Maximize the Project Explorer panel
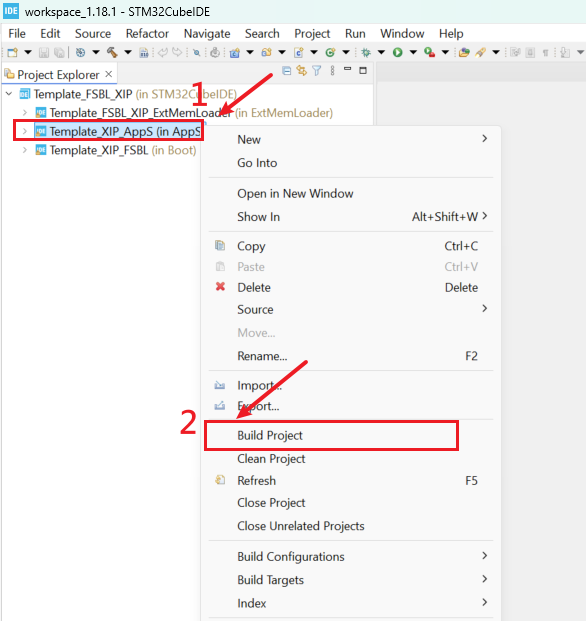Image resolution: width=586 pixels, height=621 pixels. tap(363, 70)
